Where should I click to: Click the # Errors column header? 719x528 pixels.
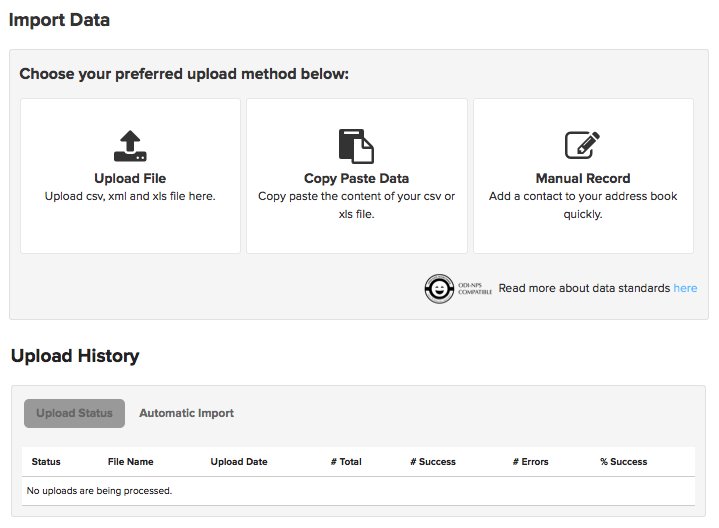pos(530,462)
